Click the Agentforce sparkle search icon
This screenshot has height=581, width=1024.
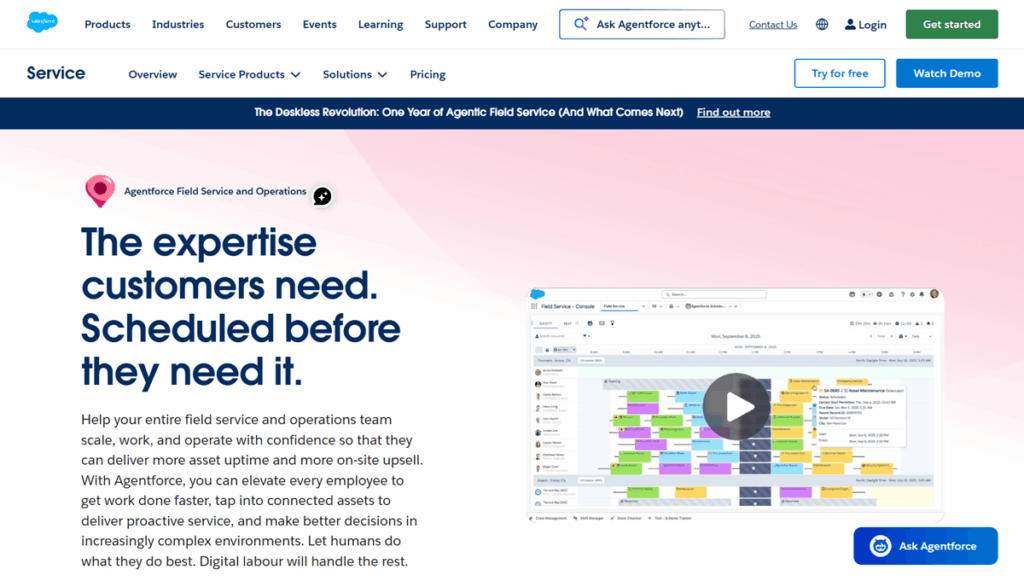[x=581, y=24]
